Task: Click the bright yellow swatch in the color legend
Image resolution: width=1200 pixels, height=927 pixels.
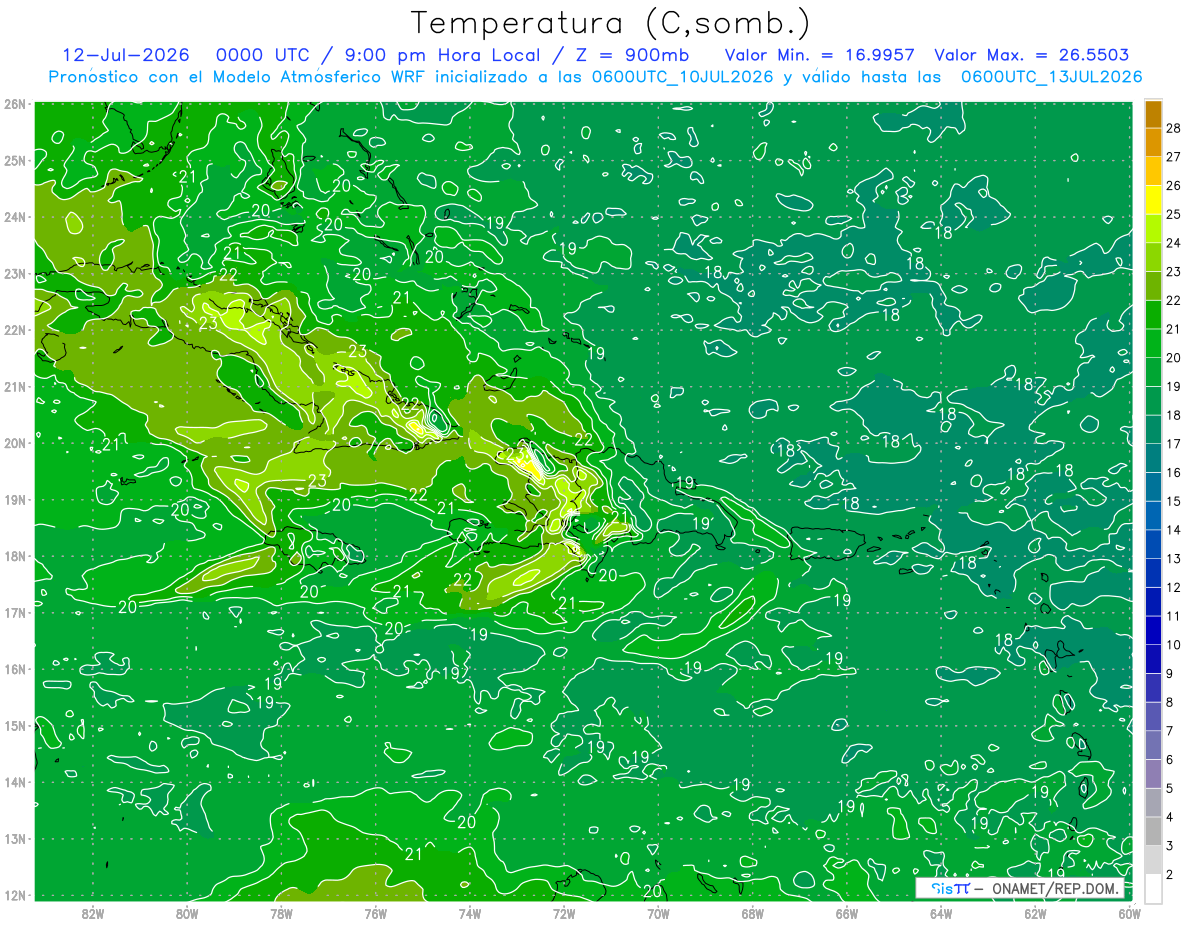Action: point(1153,200)
